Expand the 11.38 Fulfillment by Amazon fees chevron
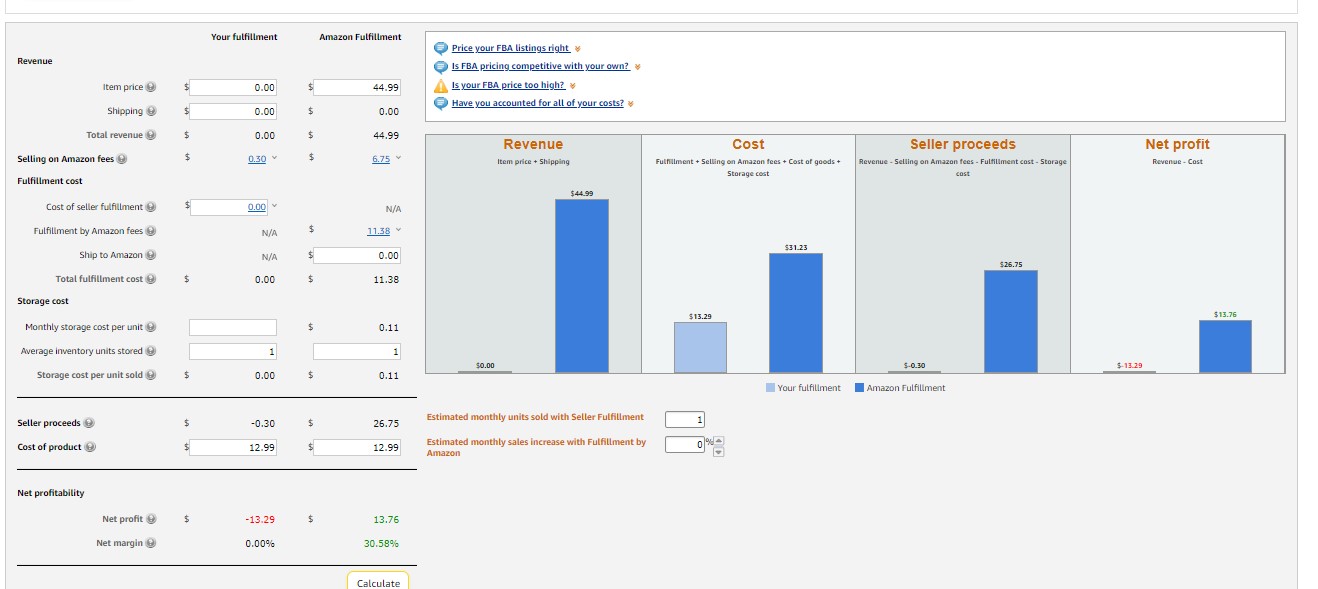Screen dimensions: 1318x589 (x=397, y=231)
